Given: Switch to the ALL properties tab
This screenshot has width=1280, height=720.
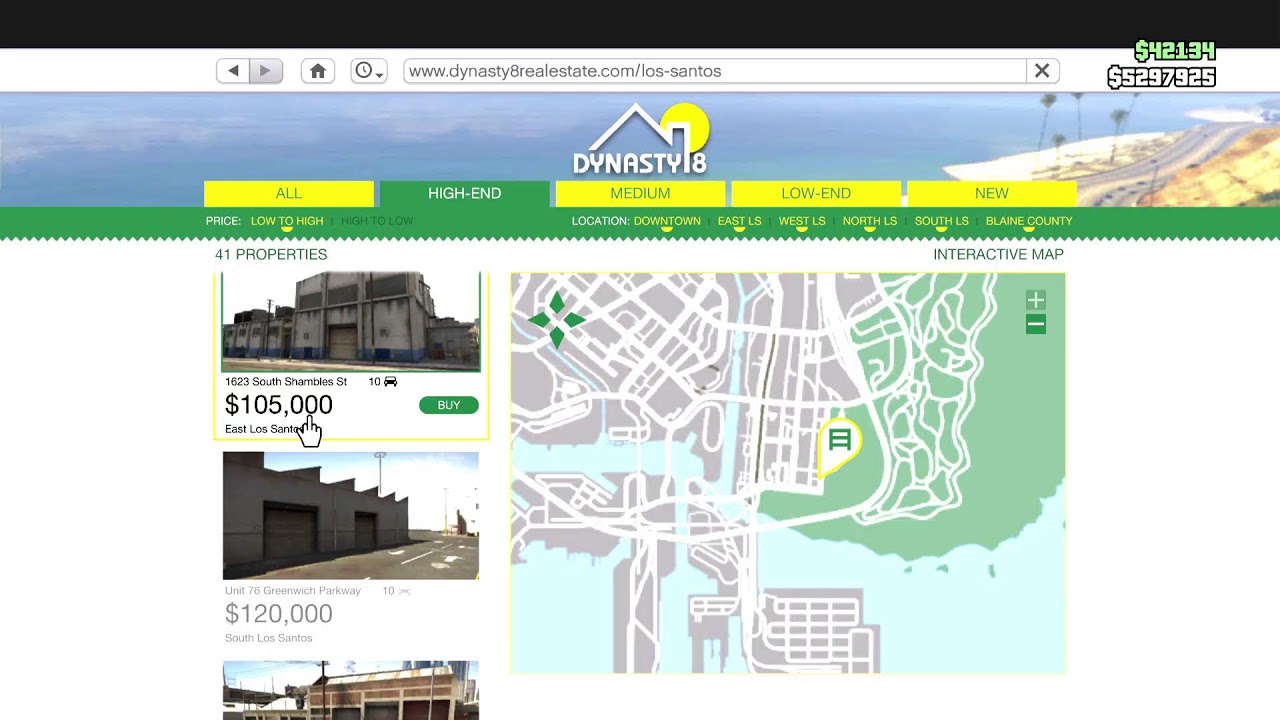Looking at the screenshot, I should [x=289, y=193].
